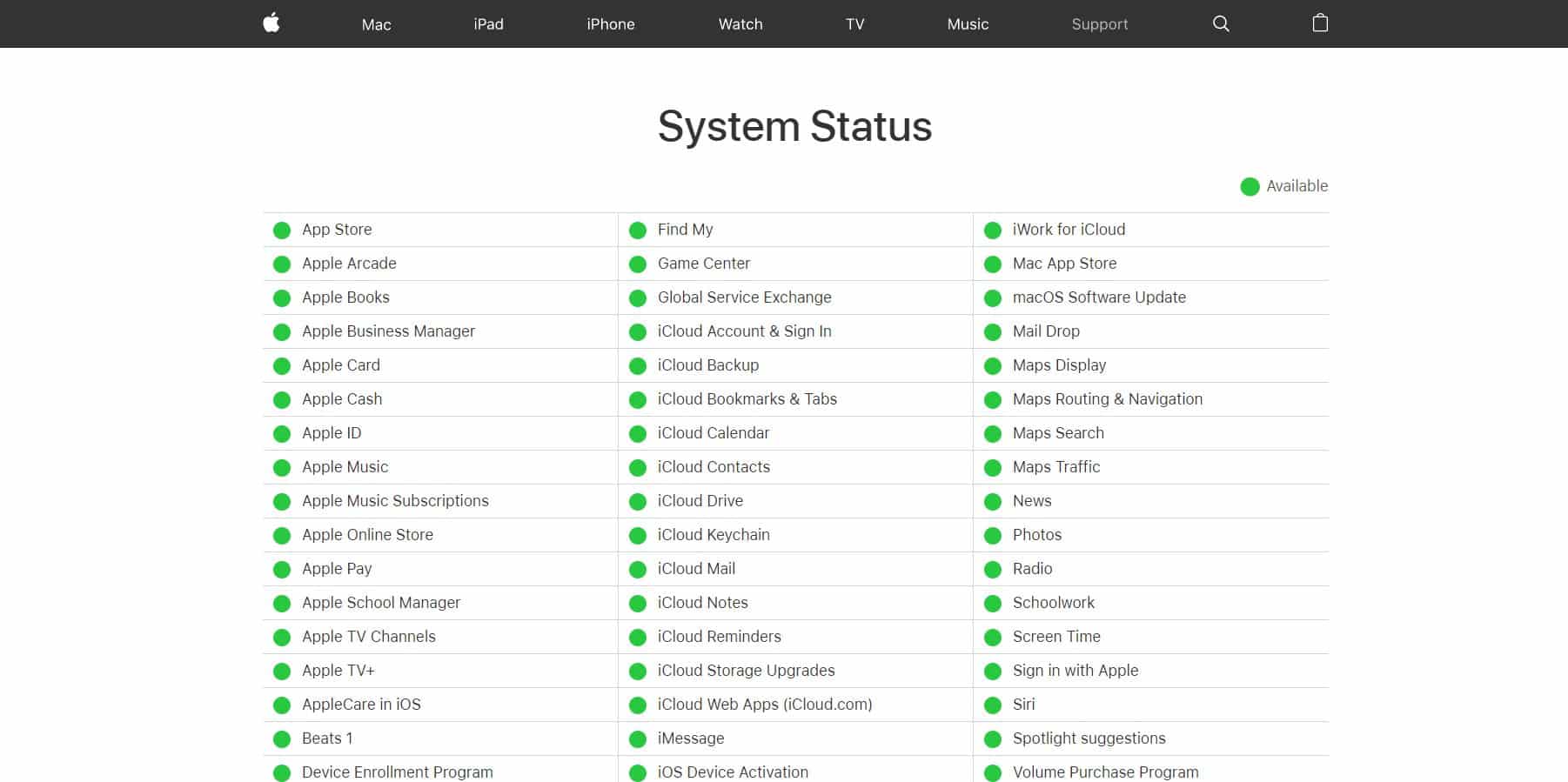Select Apple Online Store entry
The height and width of the screenshot is (782, 1568).
click(x=367, y=535)
